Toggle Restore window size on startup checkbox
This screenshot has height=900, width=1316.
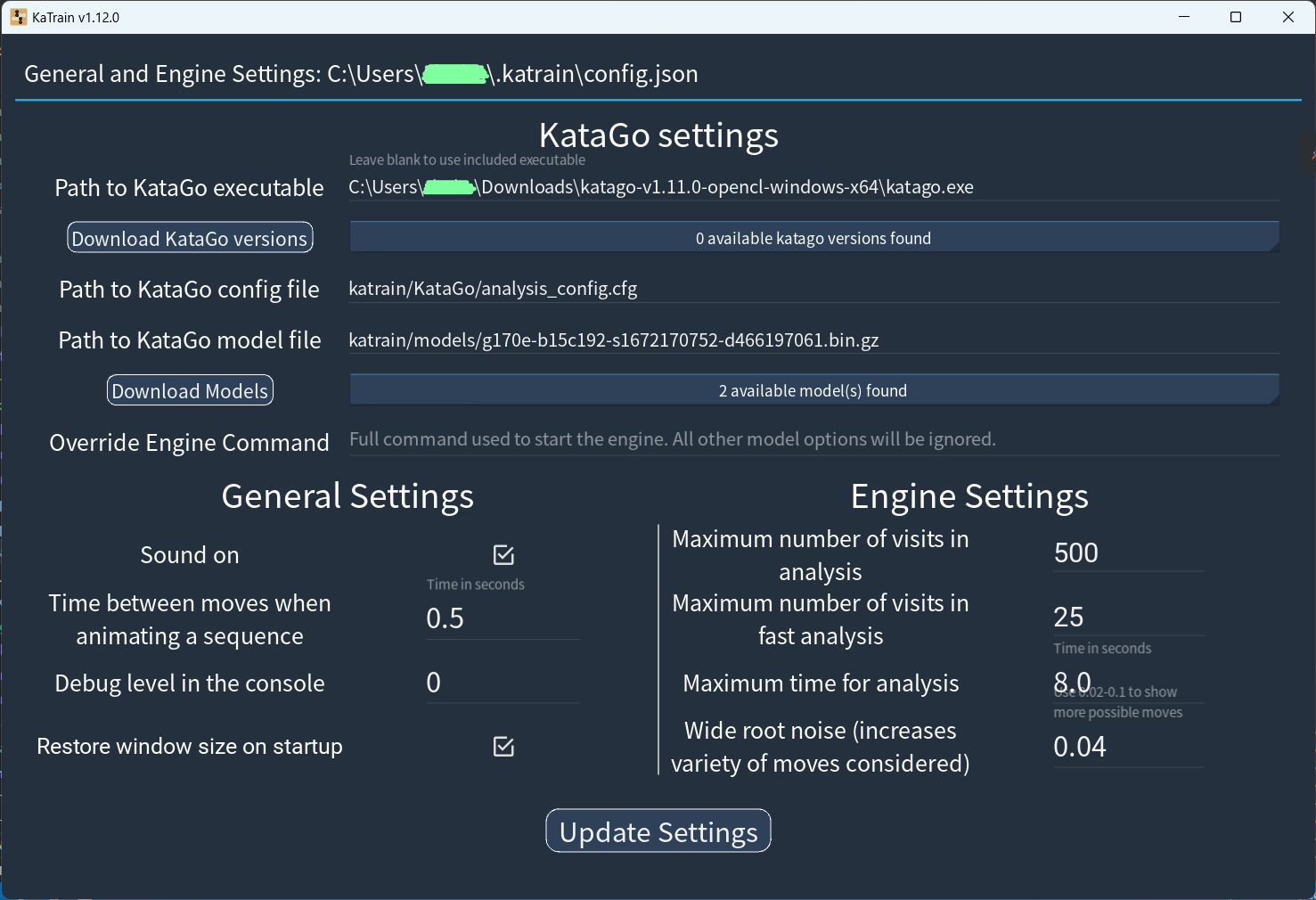point(503,747)
